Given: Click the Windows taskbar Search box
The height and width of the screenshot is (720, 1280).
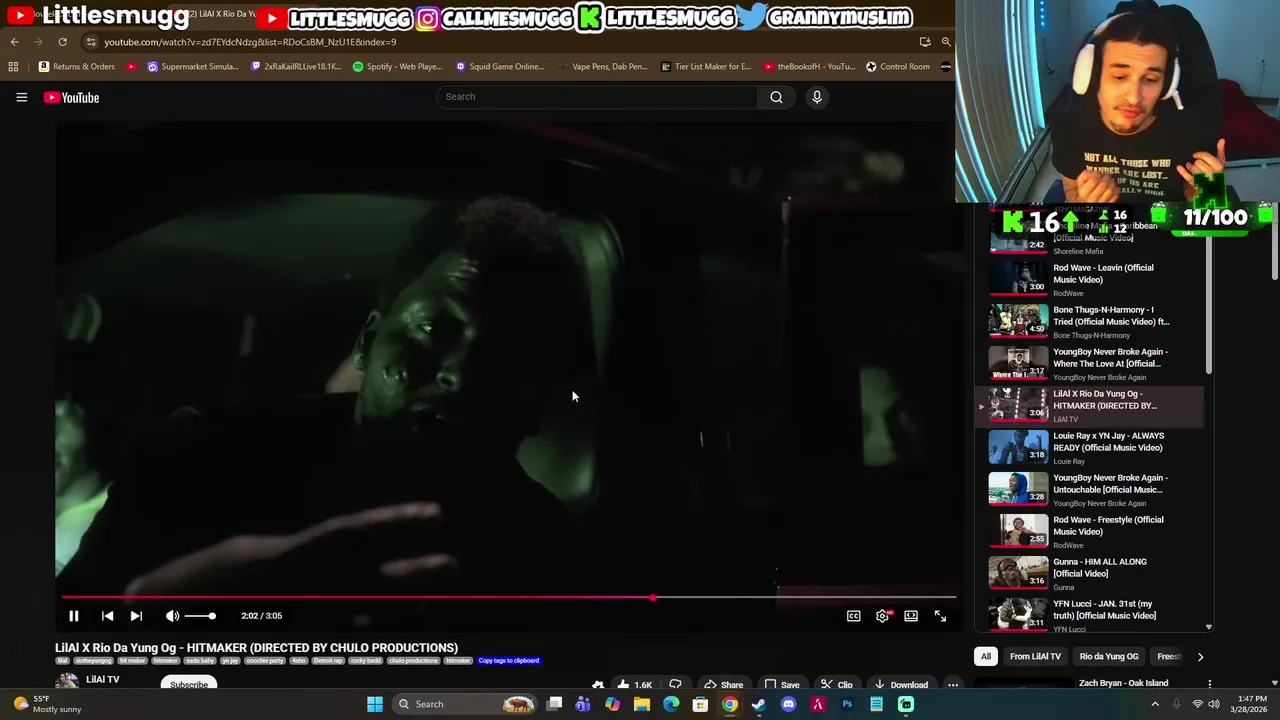Looking at the screenshot, I should tap(465, 704).
